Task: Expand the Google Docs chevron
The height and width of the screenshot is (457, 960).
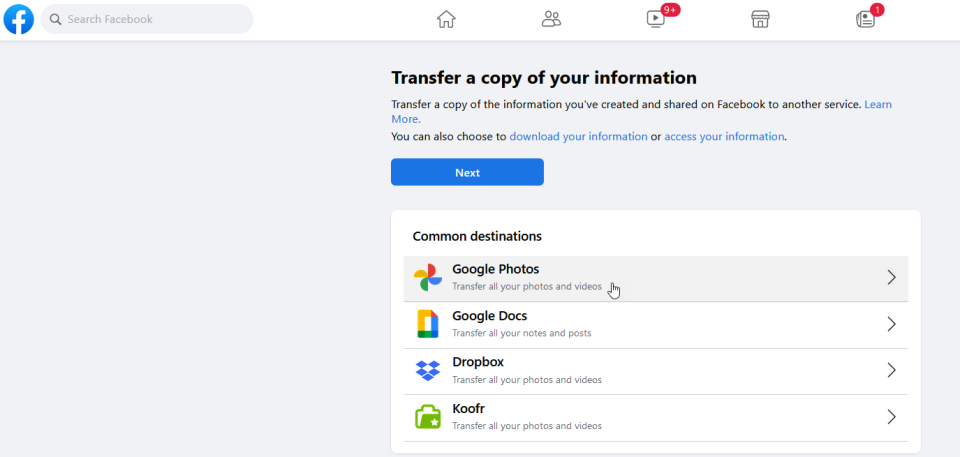Action: click(x=891, y=324)
